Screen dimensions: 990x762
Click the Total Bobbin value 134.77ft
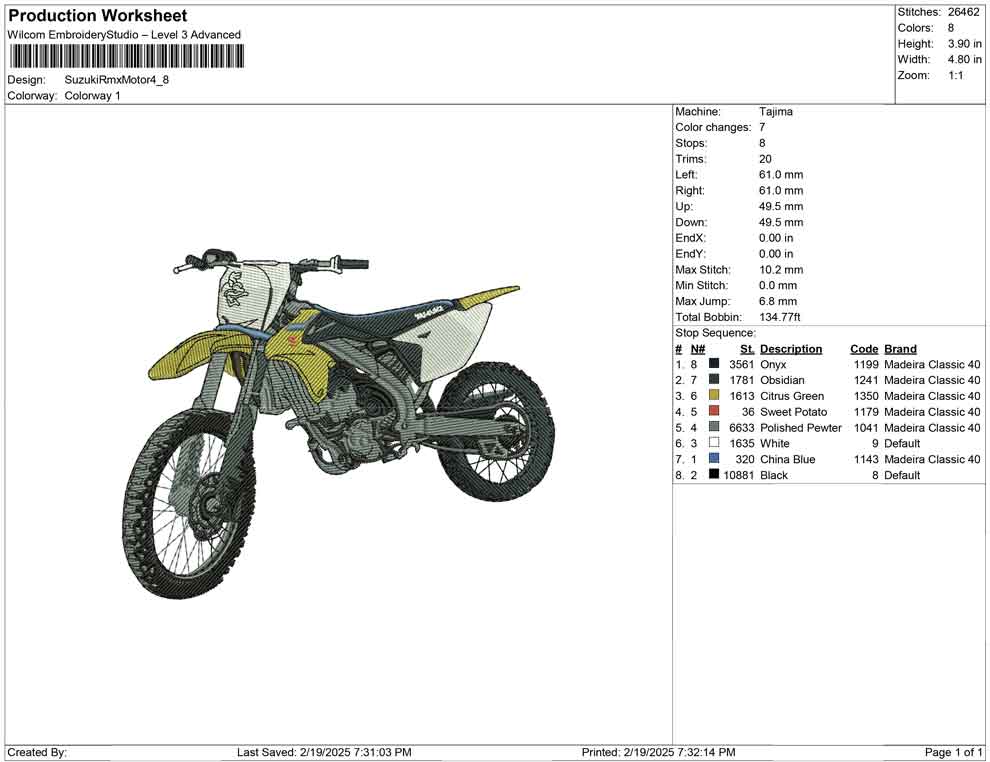coord(779,317)
